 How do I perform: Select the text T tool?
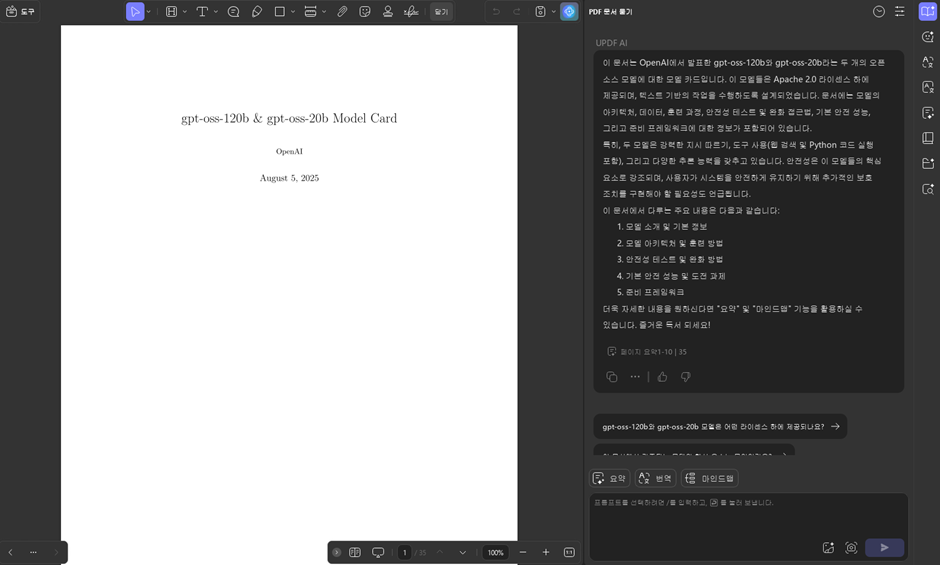click(202, 11)
